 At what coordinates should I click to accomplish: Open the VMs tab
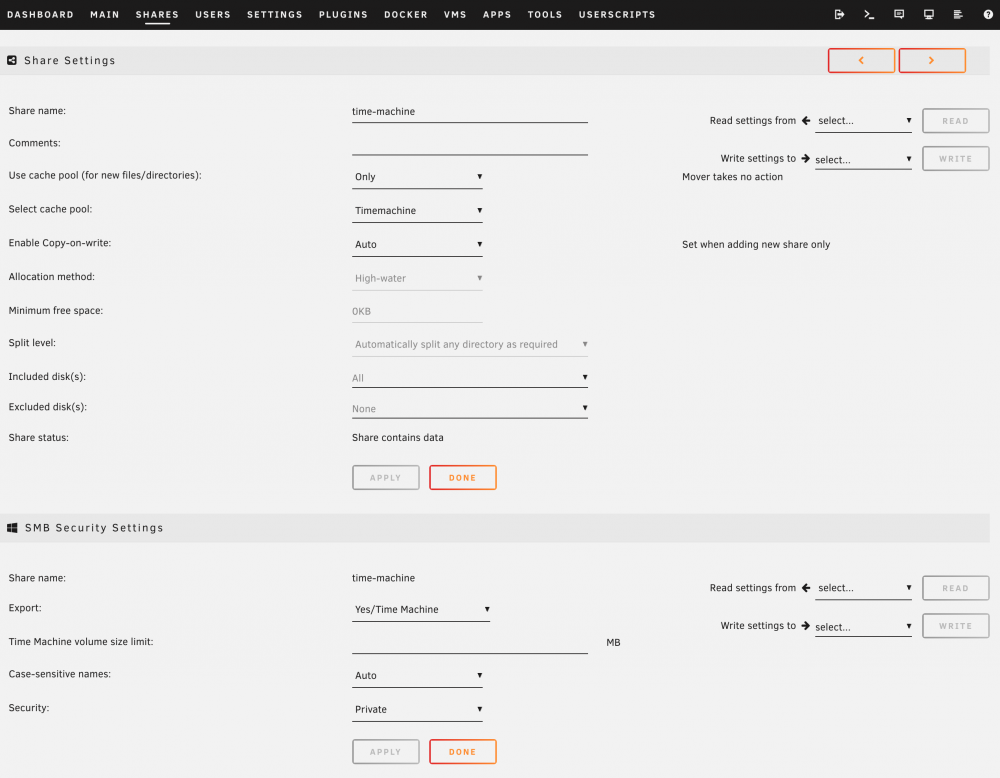(x=455, y=14)
